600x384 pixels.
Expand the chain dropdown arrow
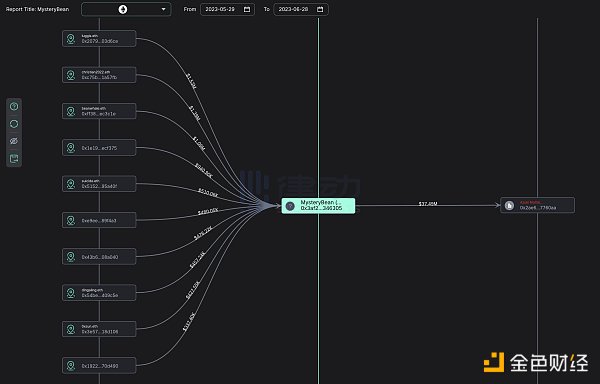(x=164, y=9)
